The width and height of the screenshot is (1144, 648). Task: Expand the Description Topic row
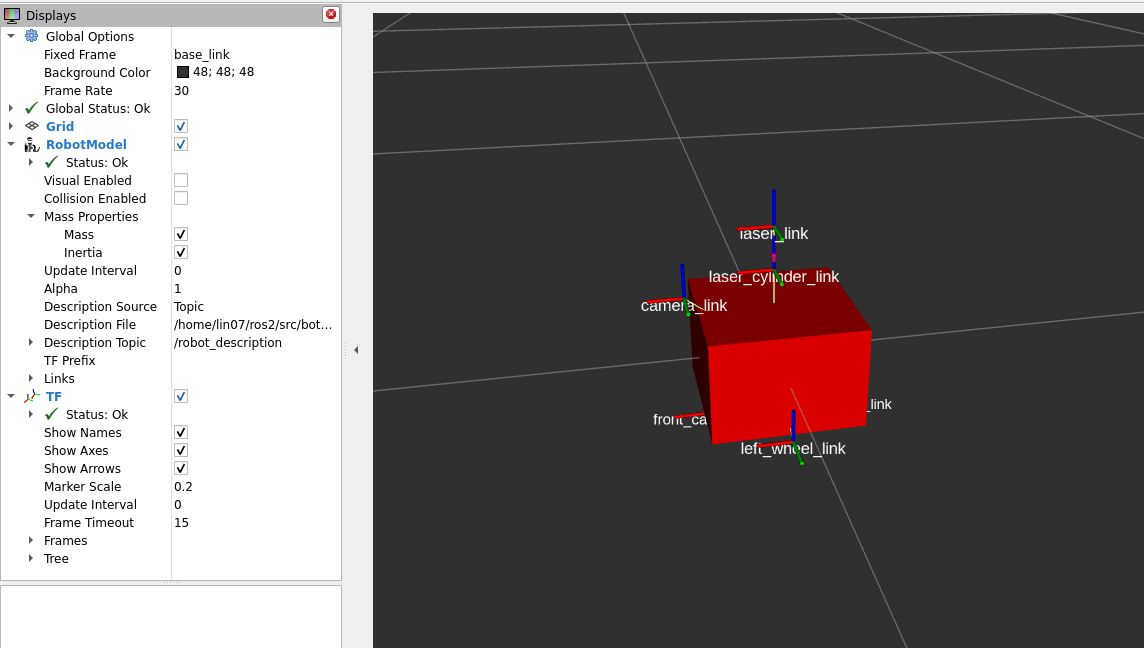31,342
